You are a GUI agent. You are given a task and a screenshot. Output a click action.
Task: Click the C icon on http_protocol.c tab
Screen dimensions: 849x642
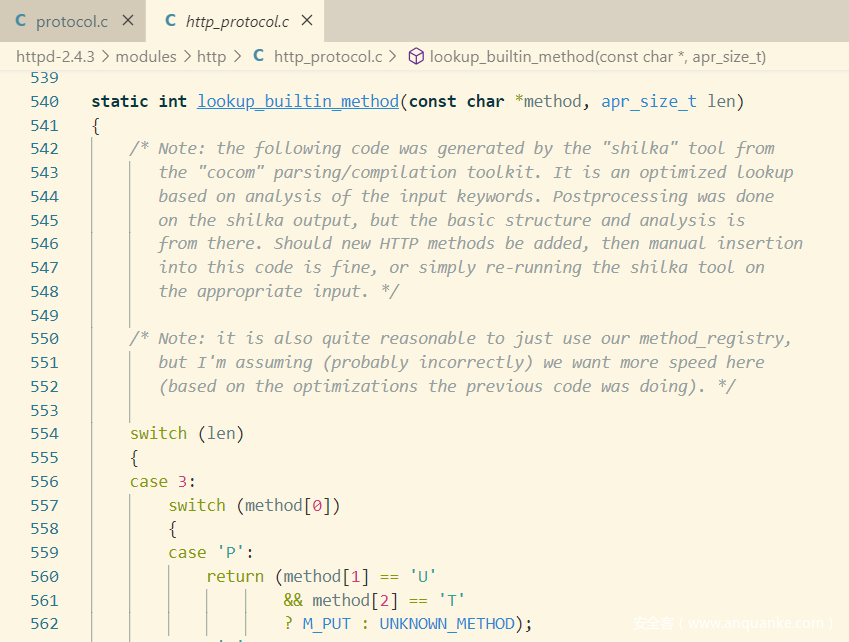point(170,21)
